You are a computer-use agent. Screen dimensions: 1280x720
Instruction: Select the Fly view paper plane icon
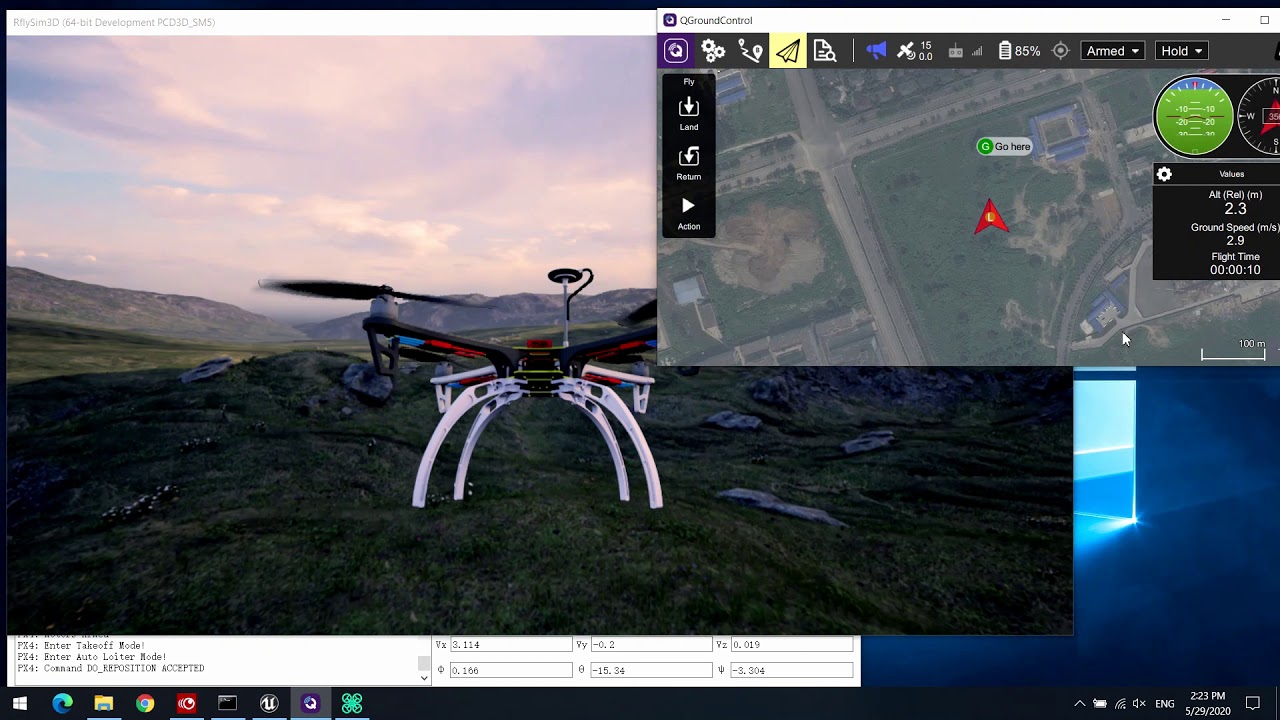coord(788,51)
